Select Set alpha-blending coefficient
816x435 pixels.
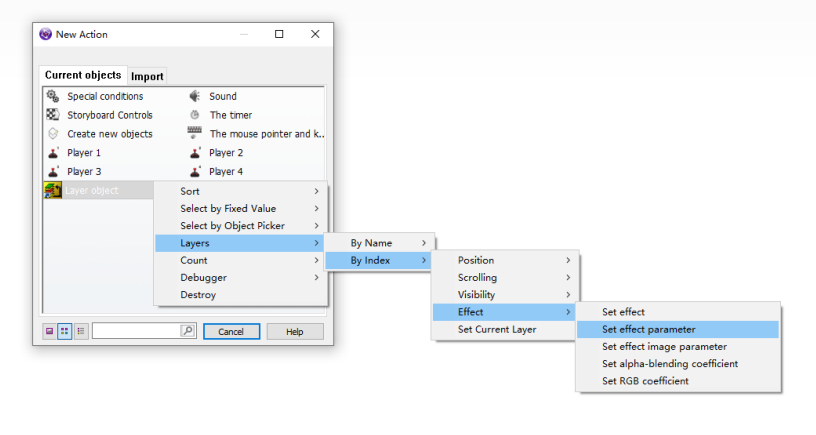(x=678, y=364)
